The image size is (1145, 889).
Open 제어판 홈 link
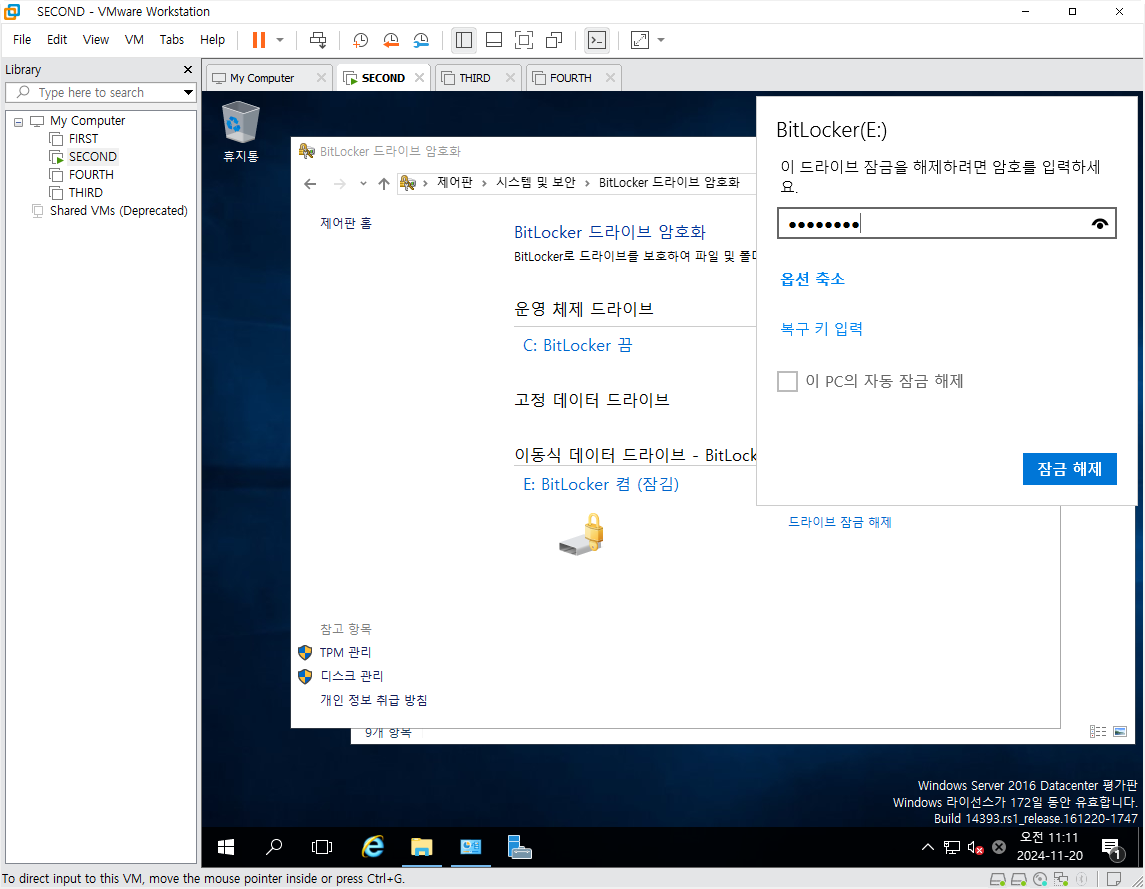[345, 223]
